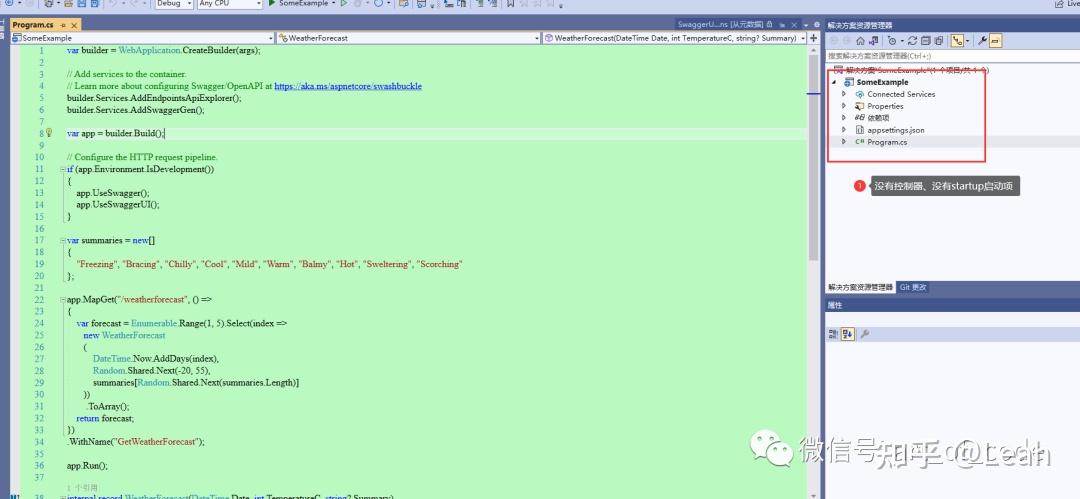Click 'app.UseSwaggerUI();' on line 14
The image size is (1080, 499).
(x=118, y=205)
